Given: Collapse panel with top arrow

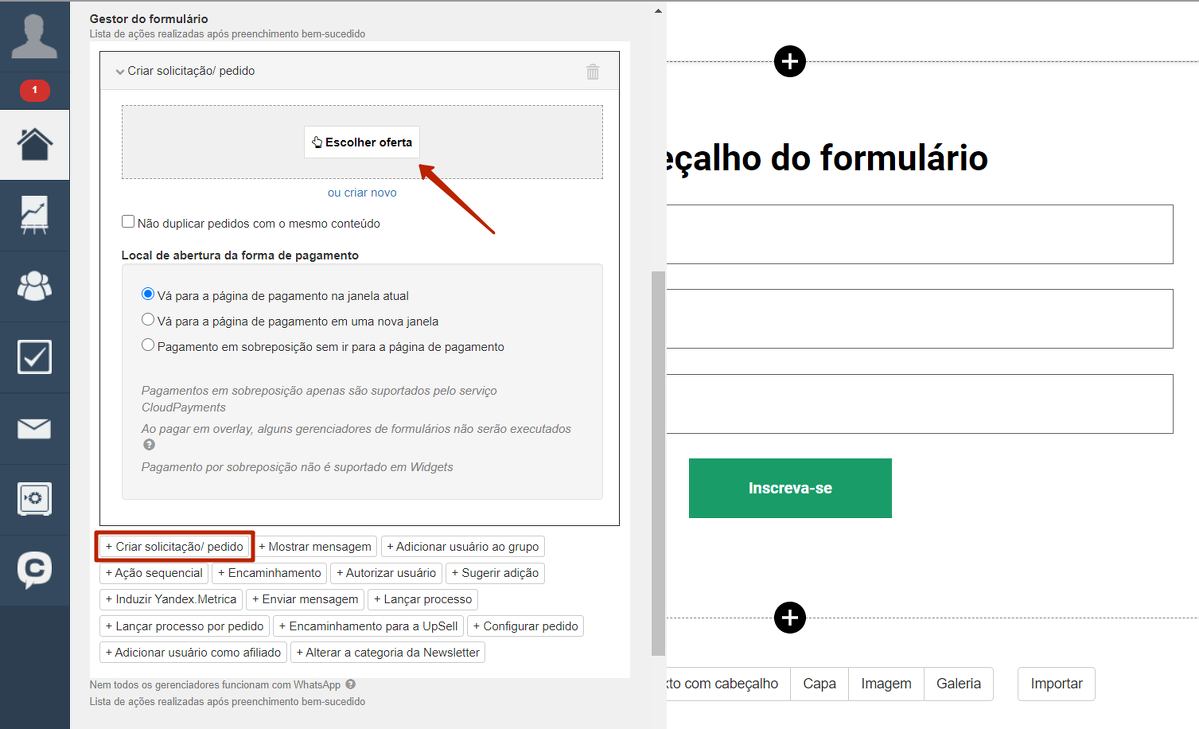Looking at the screenshot, I should (x=658, y=11).
